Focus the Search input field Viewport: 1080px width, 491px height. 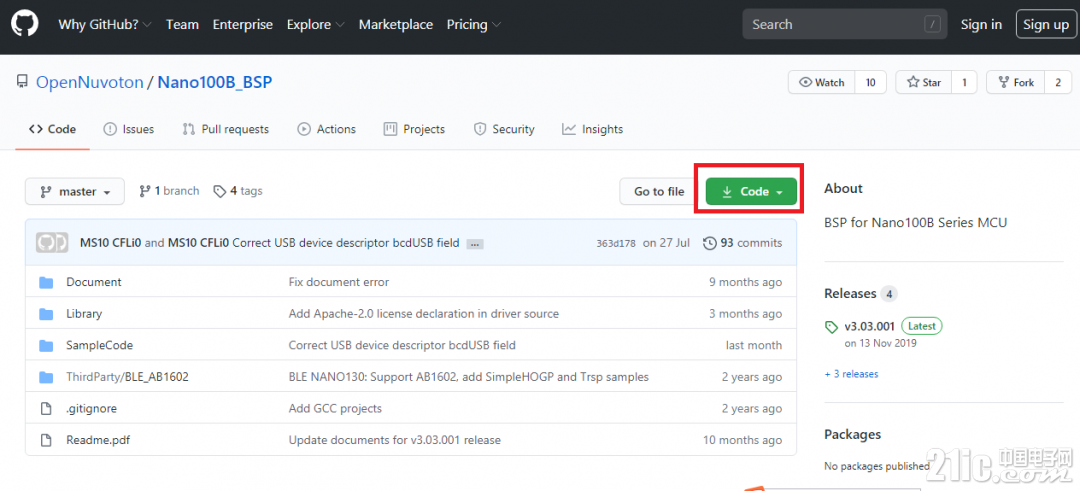[846, 25]
